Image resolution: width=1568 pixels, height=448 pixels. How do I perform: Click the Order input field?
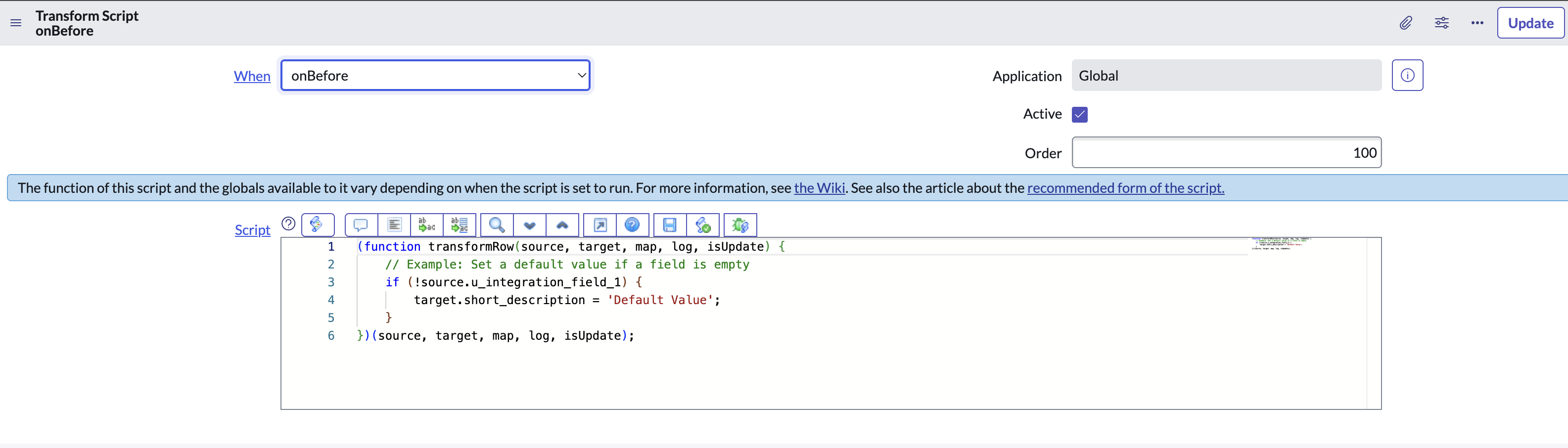coord(1226,153)
